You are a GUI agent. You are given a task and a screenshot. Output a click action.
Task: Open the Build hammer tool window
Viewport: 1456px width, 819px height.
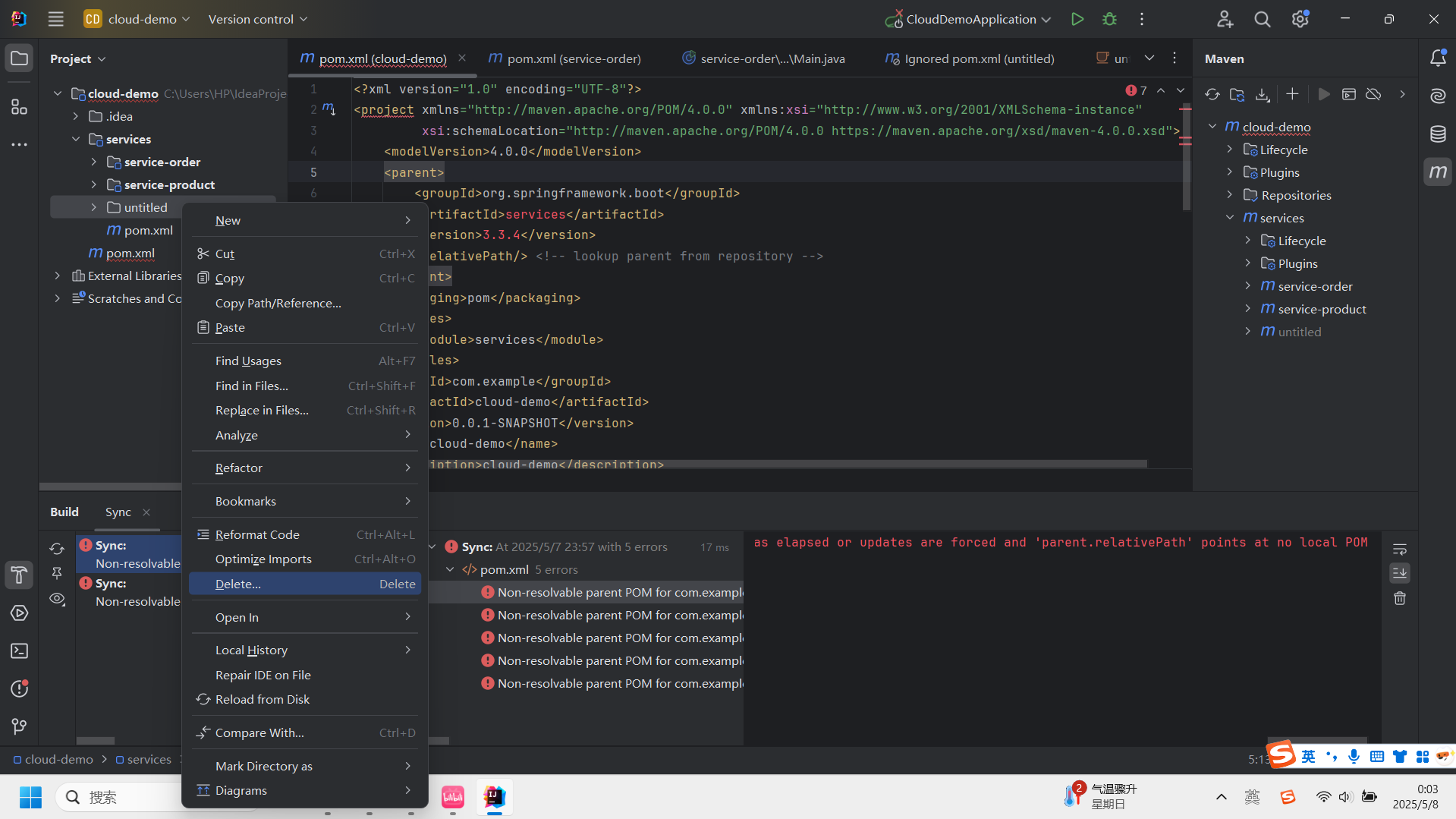pyautogui.click(x=19, y=575)
